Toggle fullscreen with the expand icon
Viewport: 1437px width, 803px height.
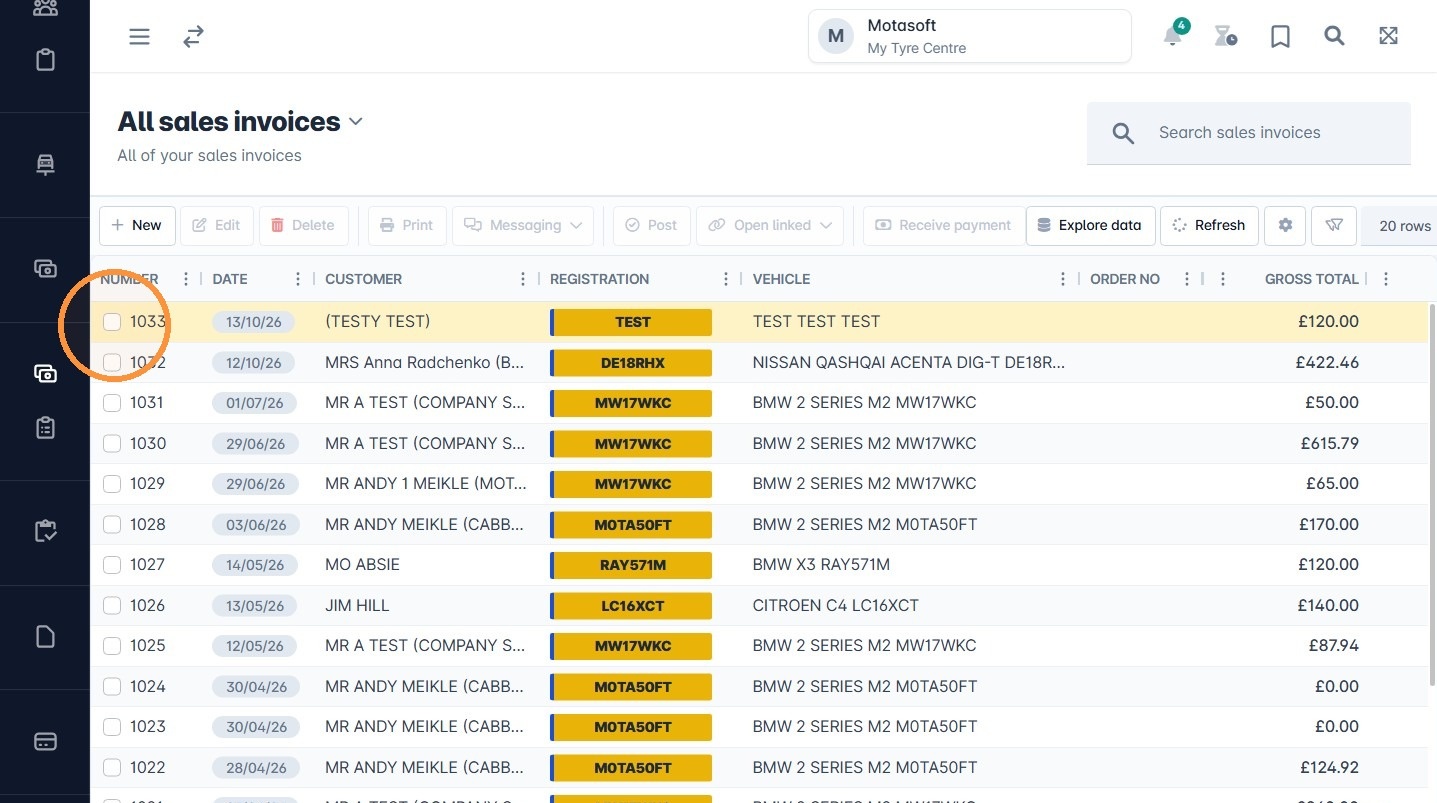(x=1388, y=36)
